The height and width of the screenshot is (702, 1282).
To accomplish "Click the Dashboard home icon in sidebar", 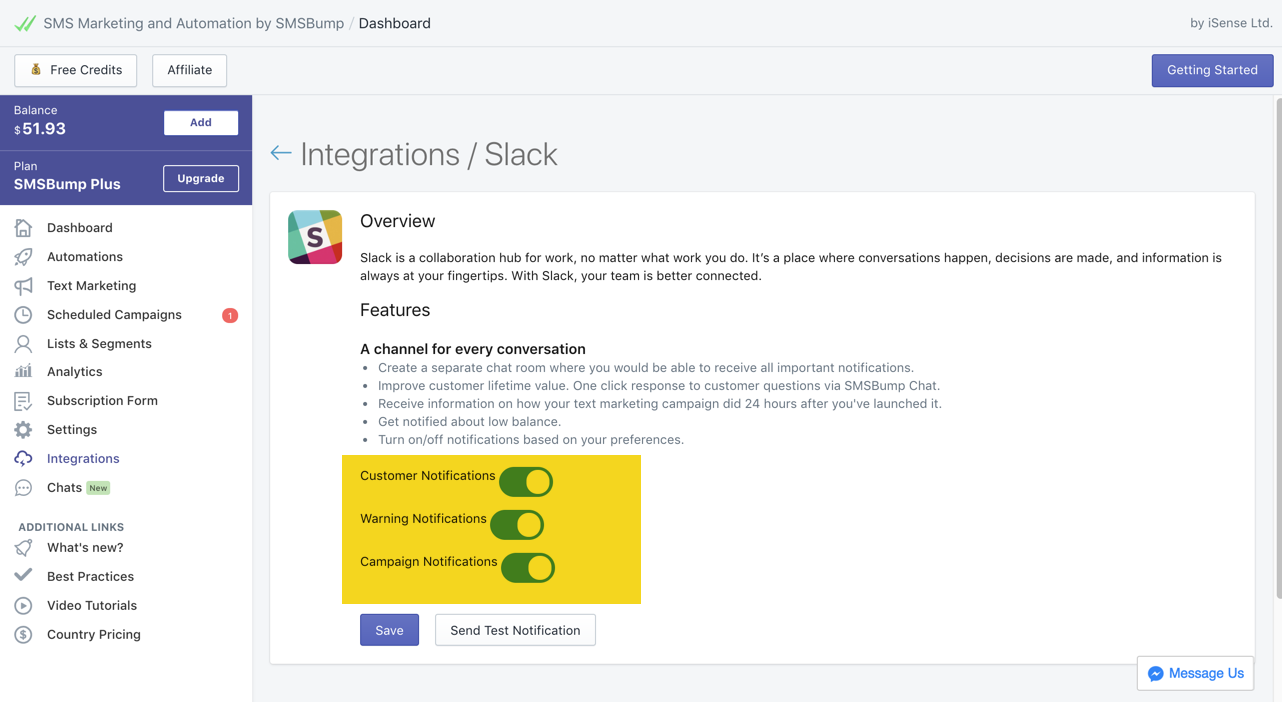I will (x=23, y=228).
